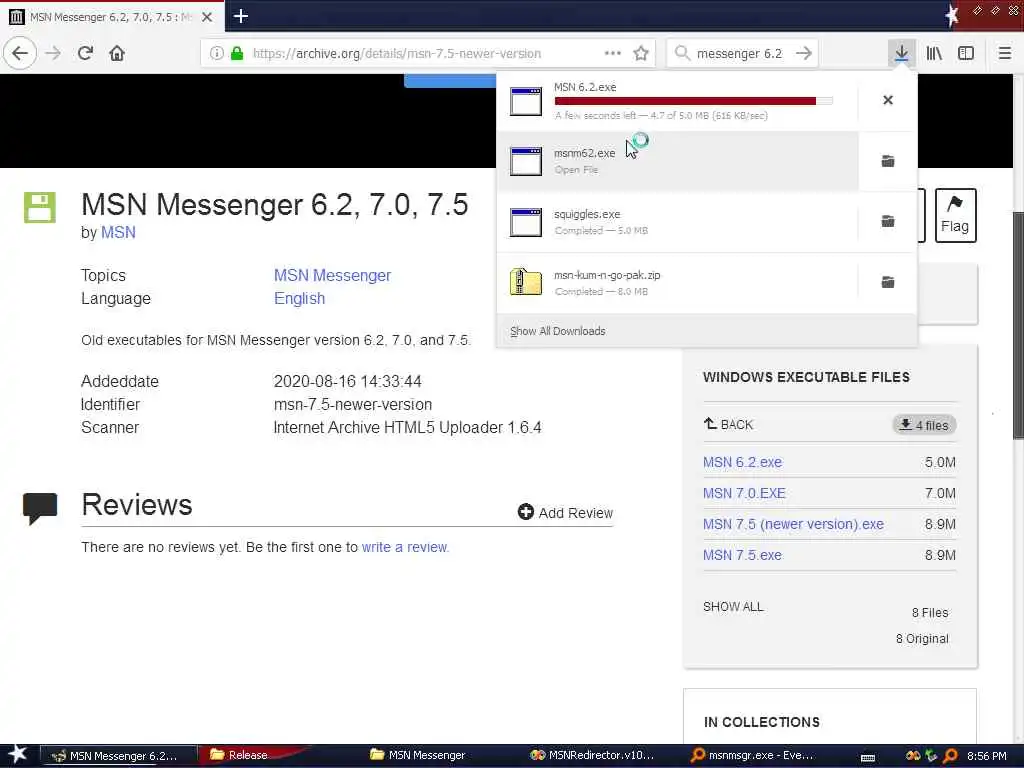Click the Reviews speech bubble icon
The width and height of the screenshot is (1024, 768).
(40, 508)
